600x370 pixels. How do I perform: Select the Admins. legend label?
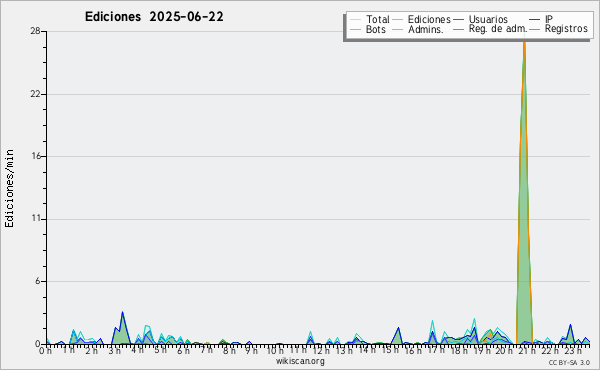coord(426,29)
